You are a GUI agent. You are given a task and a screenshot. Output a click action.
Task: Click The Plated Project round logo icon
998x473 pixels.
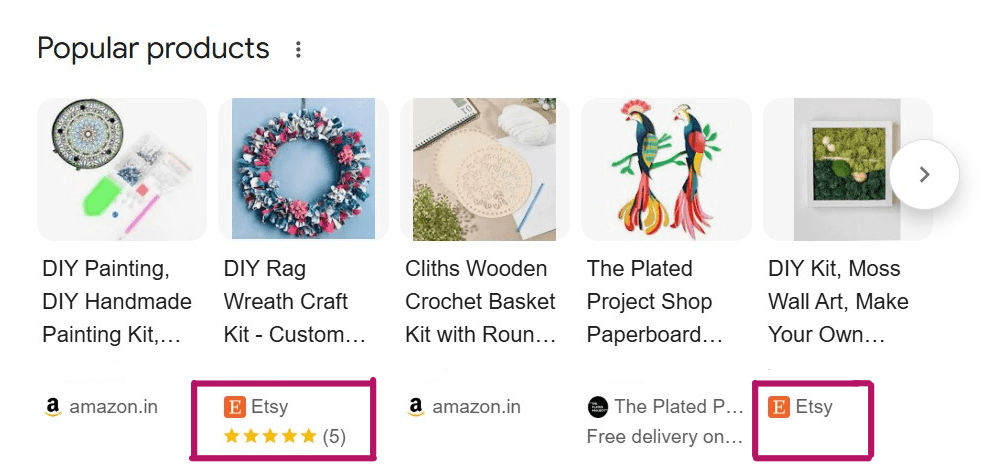597,407
